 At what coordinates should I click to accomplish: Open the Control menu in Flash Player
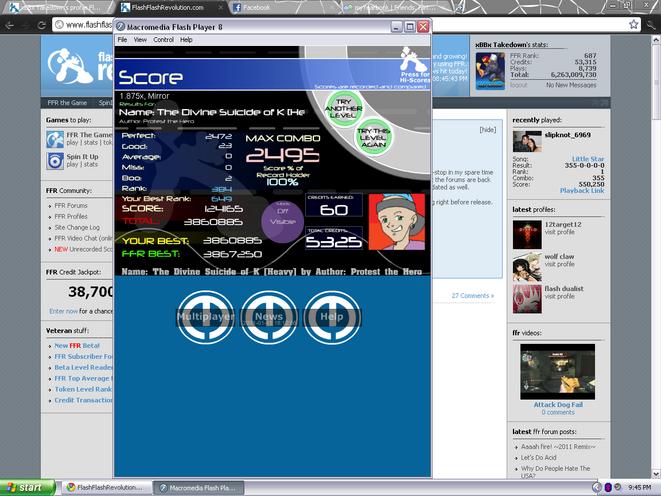pos(164,40)
